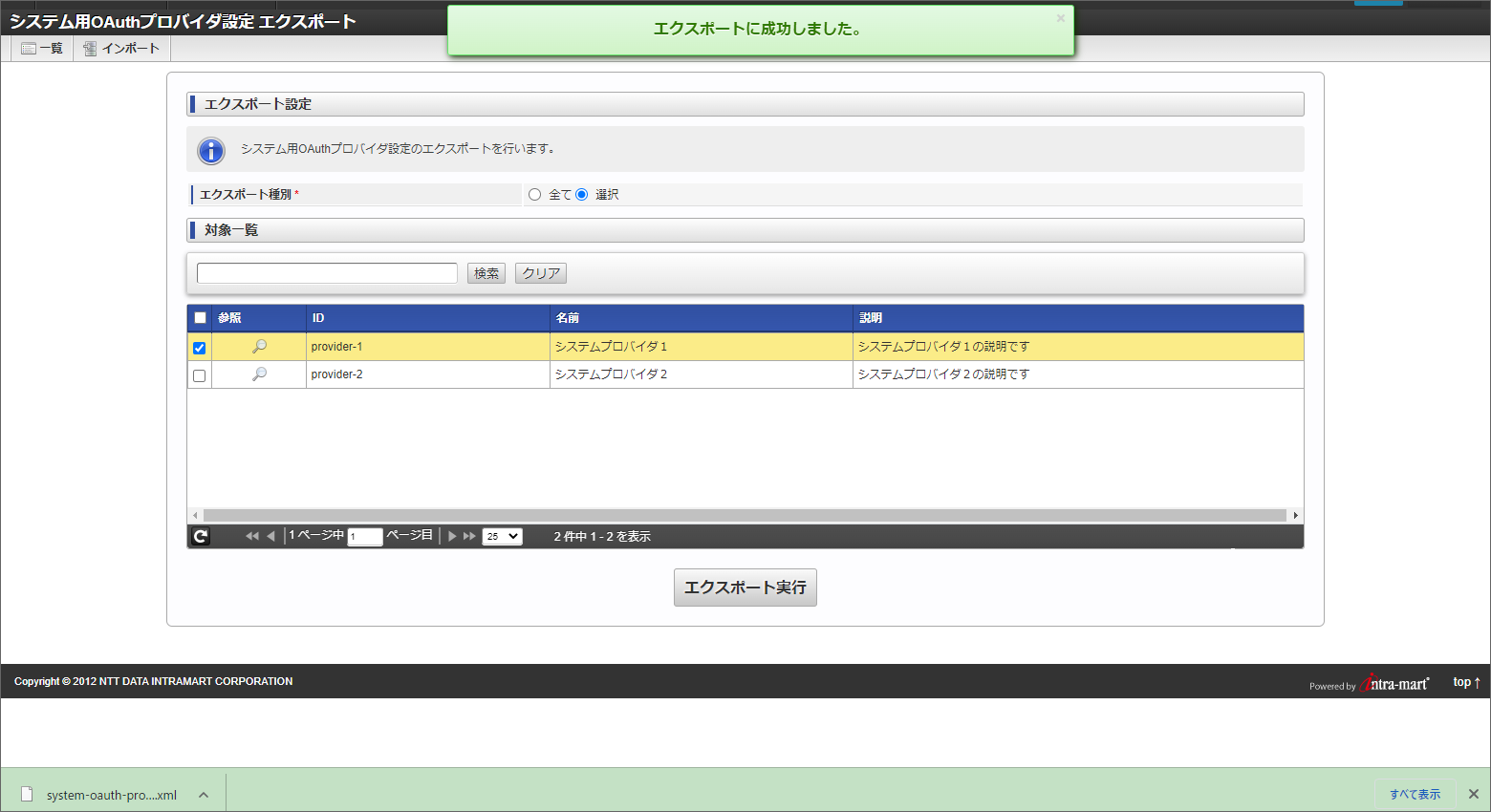Click the provider-2 ID cell
The height and width of the screenshot is (812, 1491).
pos(428,374)
